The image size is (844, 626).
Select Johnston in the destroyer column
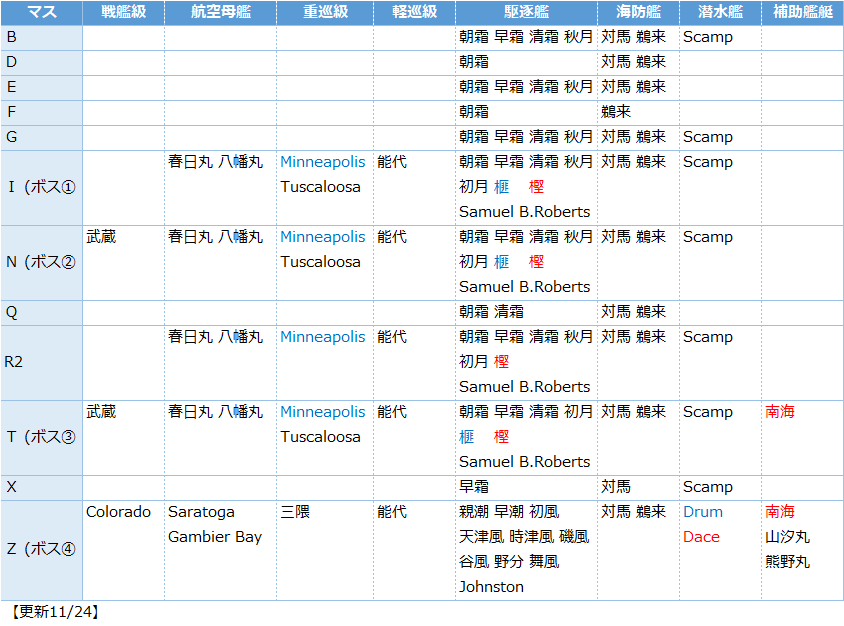click(491, 587)
